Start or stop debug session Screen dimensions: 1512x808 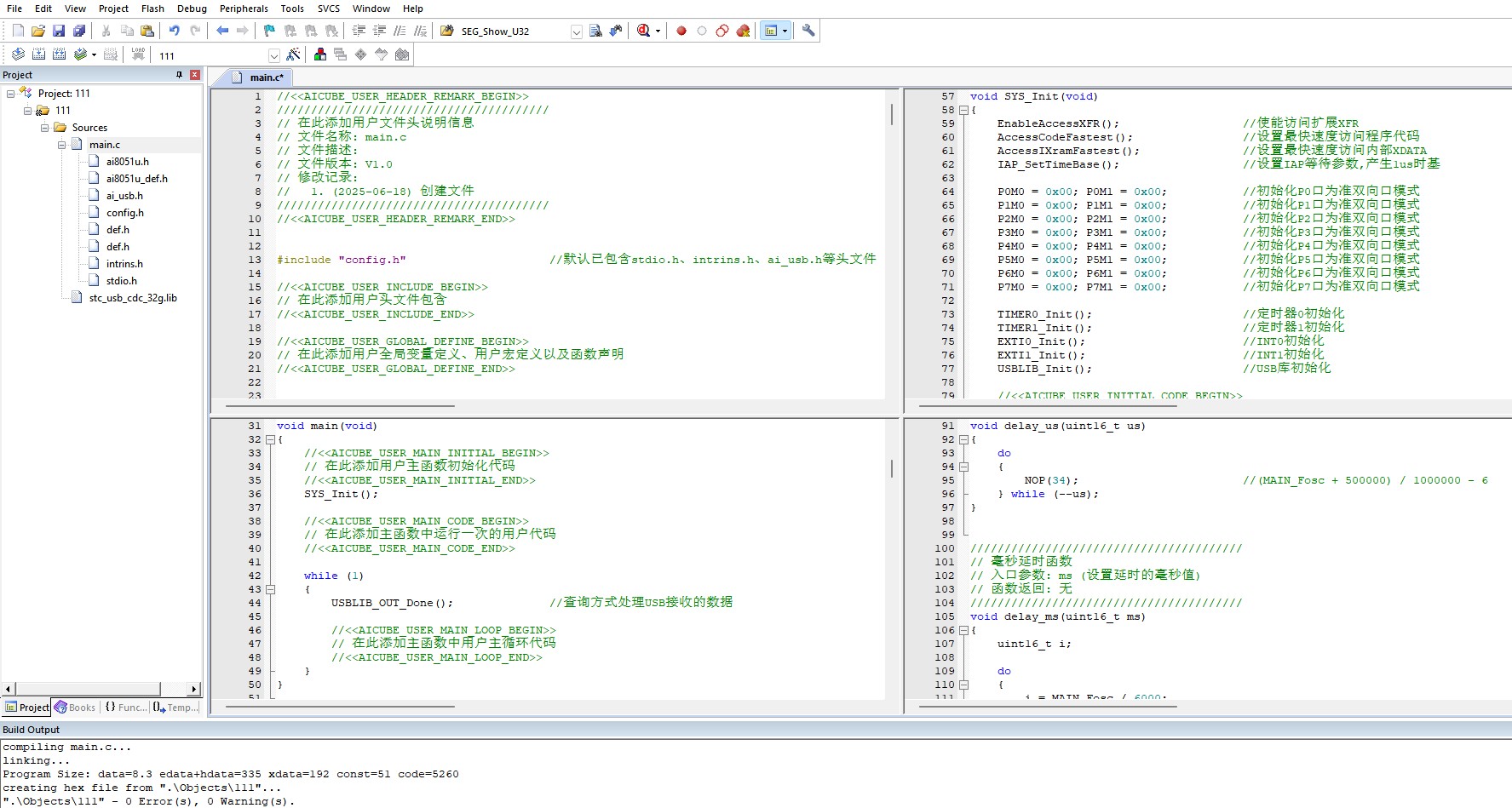643,31
